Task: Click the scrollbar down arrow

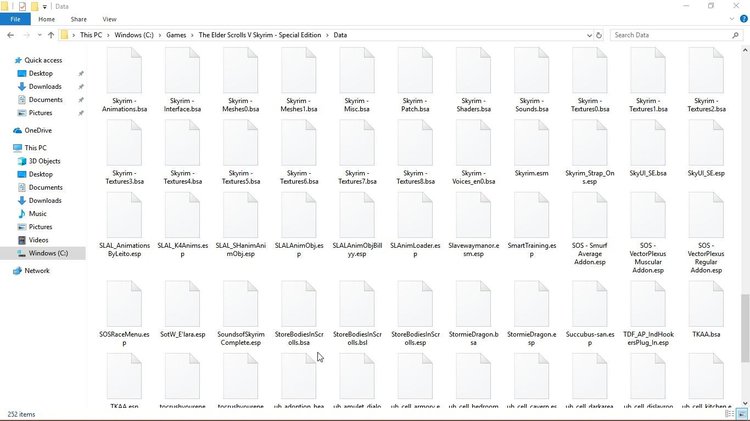Action: (745, 403)
